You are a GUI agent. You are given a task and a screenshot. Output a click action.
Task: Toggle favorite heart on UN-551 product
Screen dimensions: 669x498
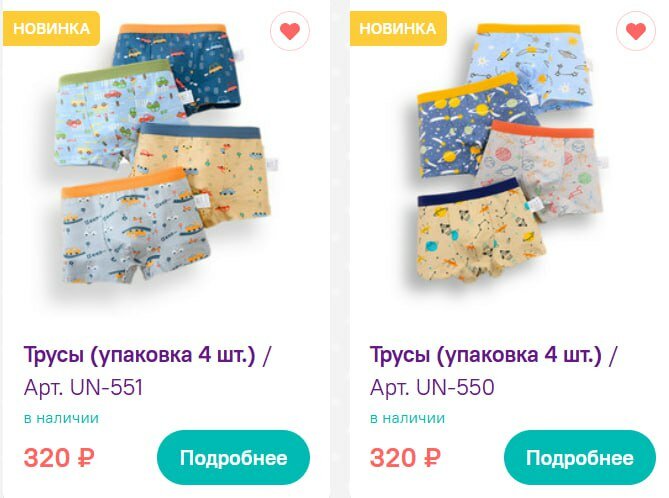pyautogui.click(x=290, y=31)
